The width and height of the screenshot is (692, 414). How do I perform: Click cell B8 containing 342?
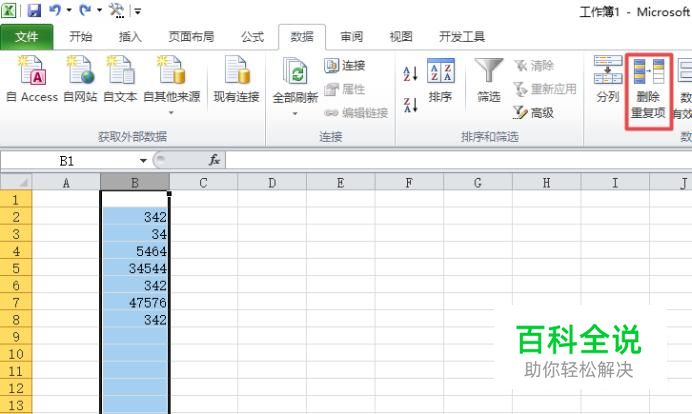[135, 320]
